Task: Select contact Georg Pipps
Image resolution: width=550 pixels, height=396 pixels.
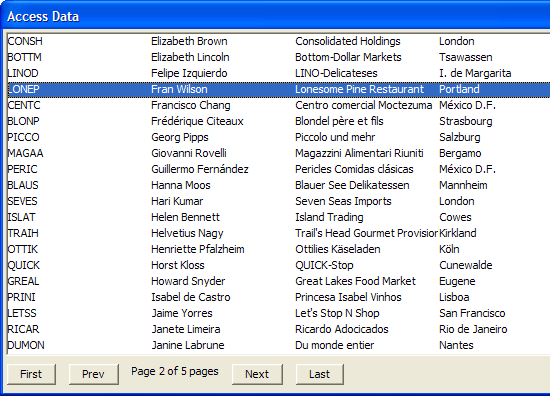Action: click(x=180, y=137)
